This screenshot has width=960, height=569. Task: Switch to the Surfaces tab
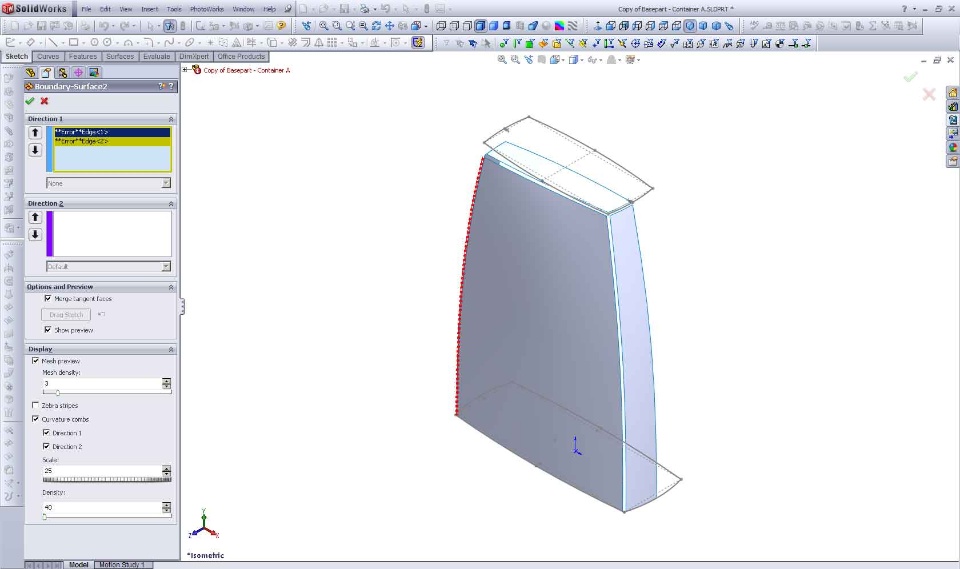coord(120,56)
